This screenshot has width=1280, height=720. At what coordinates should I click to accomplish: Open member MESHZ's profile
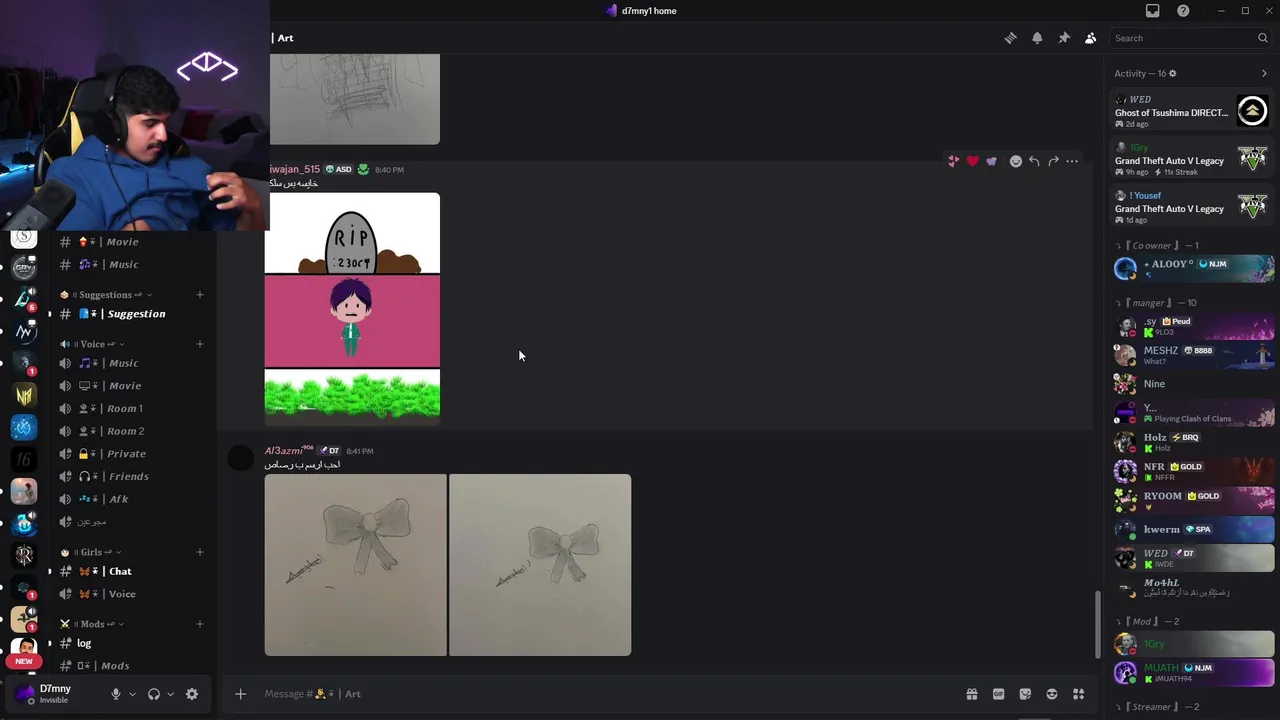click(1193, 355)
